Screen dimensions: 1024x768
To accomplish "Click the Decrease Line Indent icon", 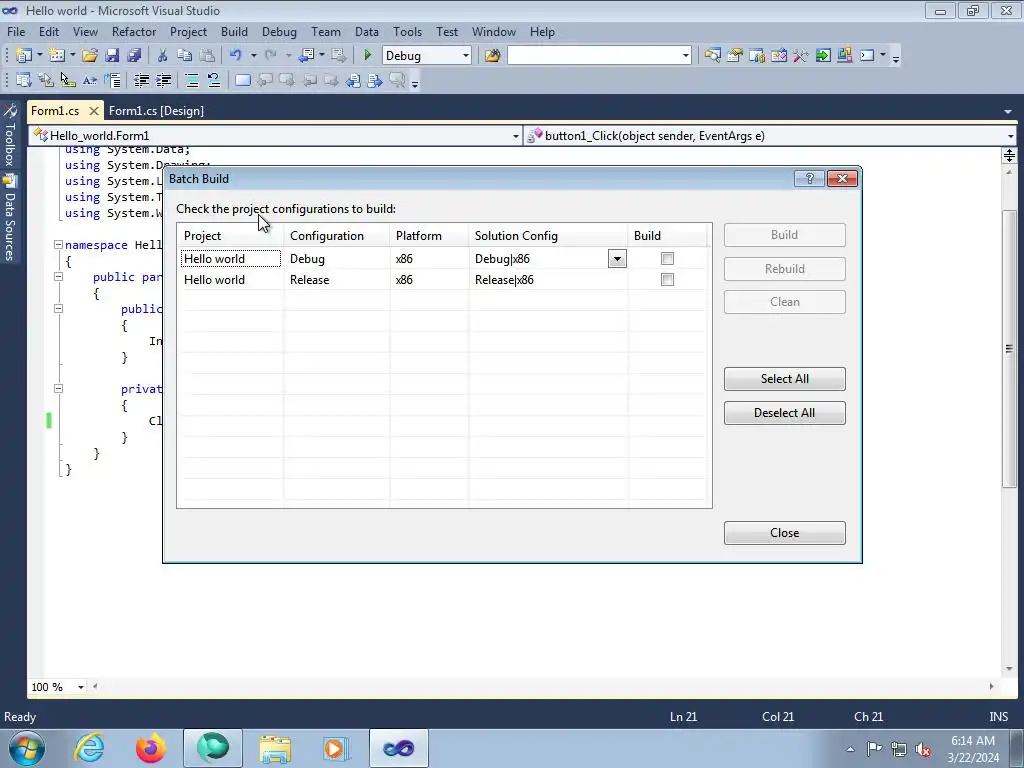I will 141,80.
